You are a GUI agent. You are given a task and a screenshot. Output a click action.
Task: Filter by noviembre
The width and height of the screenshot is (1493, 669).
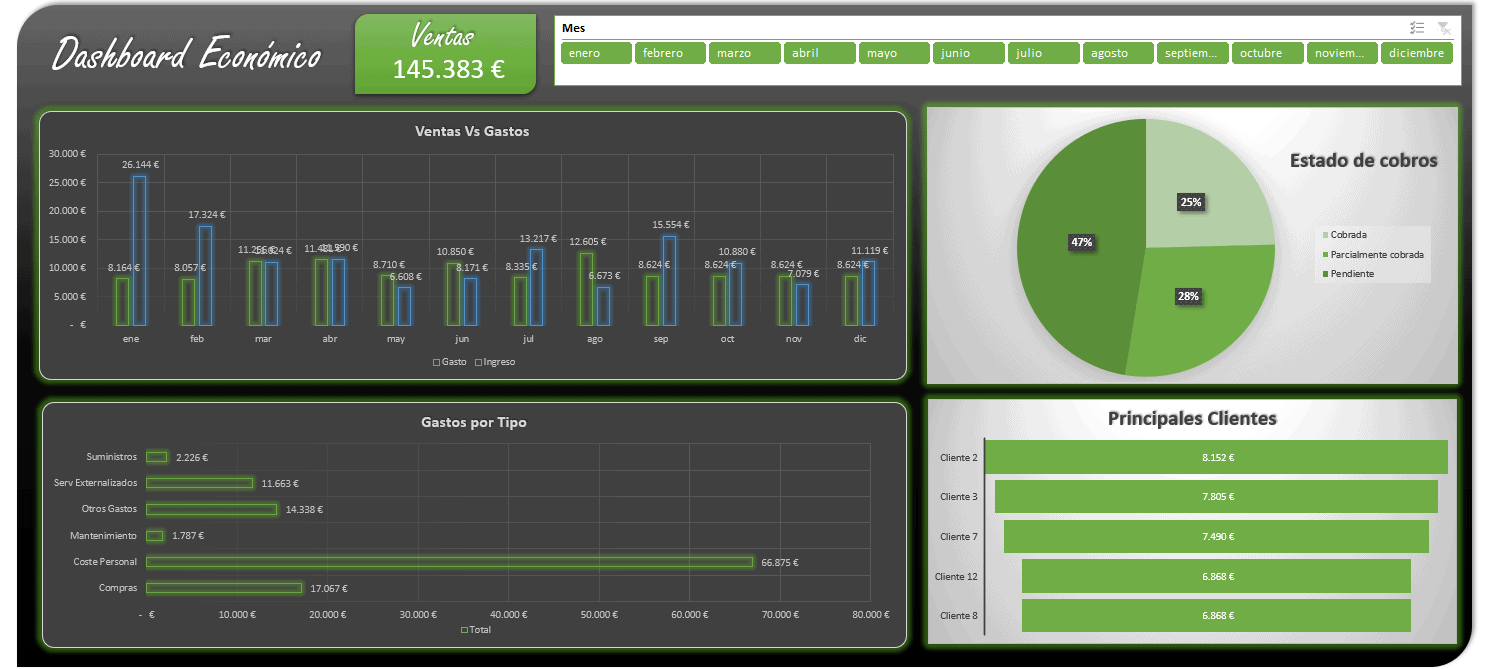(1342, 53)
